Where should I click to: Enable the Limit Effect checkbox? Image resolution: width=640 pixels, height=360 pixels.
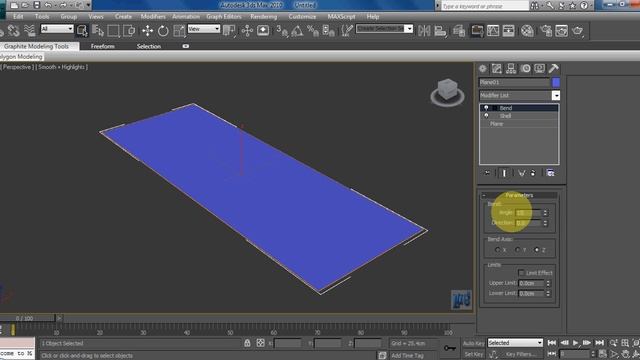[x=521, y=273]
